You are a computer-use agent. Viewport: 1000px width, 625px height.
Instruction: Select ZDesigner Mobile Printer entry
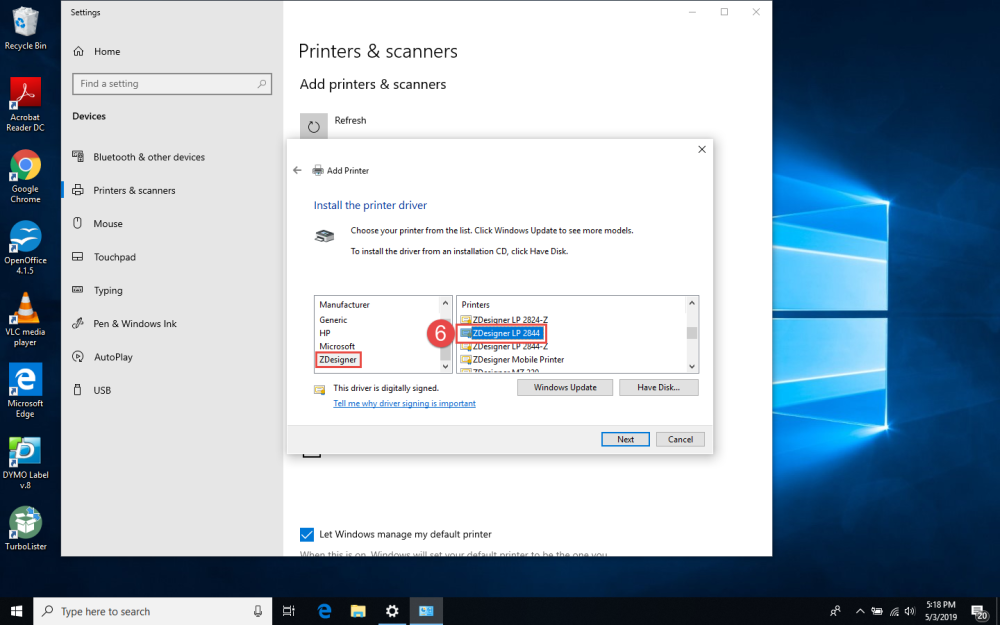(518, 360)
